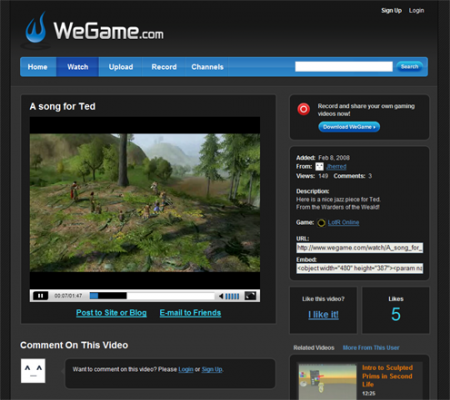Click the red record icon
Image resolution: width=450 pixels, height=400 pixels.
(304, 109)
